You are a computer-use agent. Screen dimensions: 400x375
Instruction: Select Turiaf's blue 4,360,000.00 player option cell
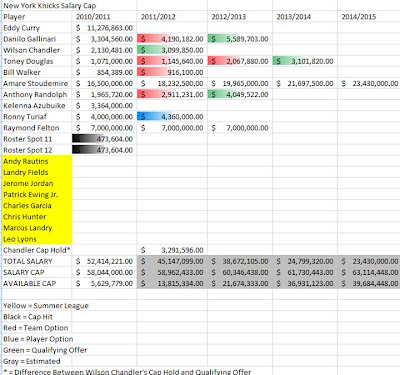pos(172,117)
